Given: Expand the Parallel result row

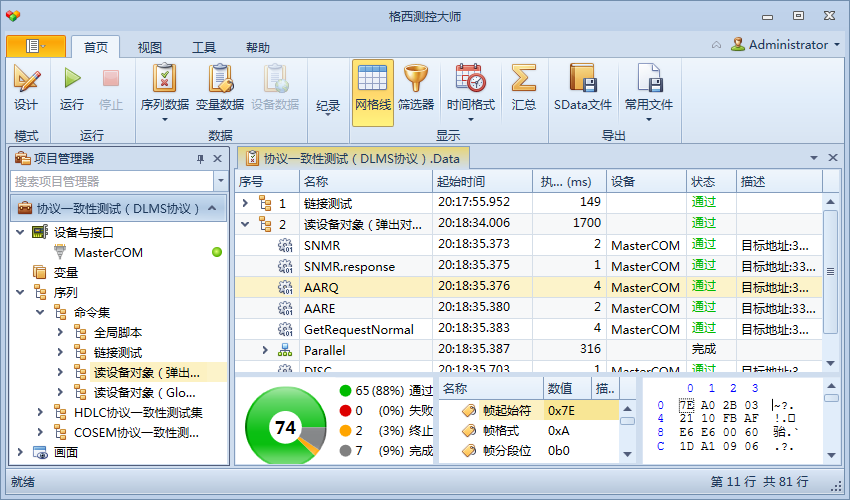Looking at the screenshot, I should coord(265,350).
